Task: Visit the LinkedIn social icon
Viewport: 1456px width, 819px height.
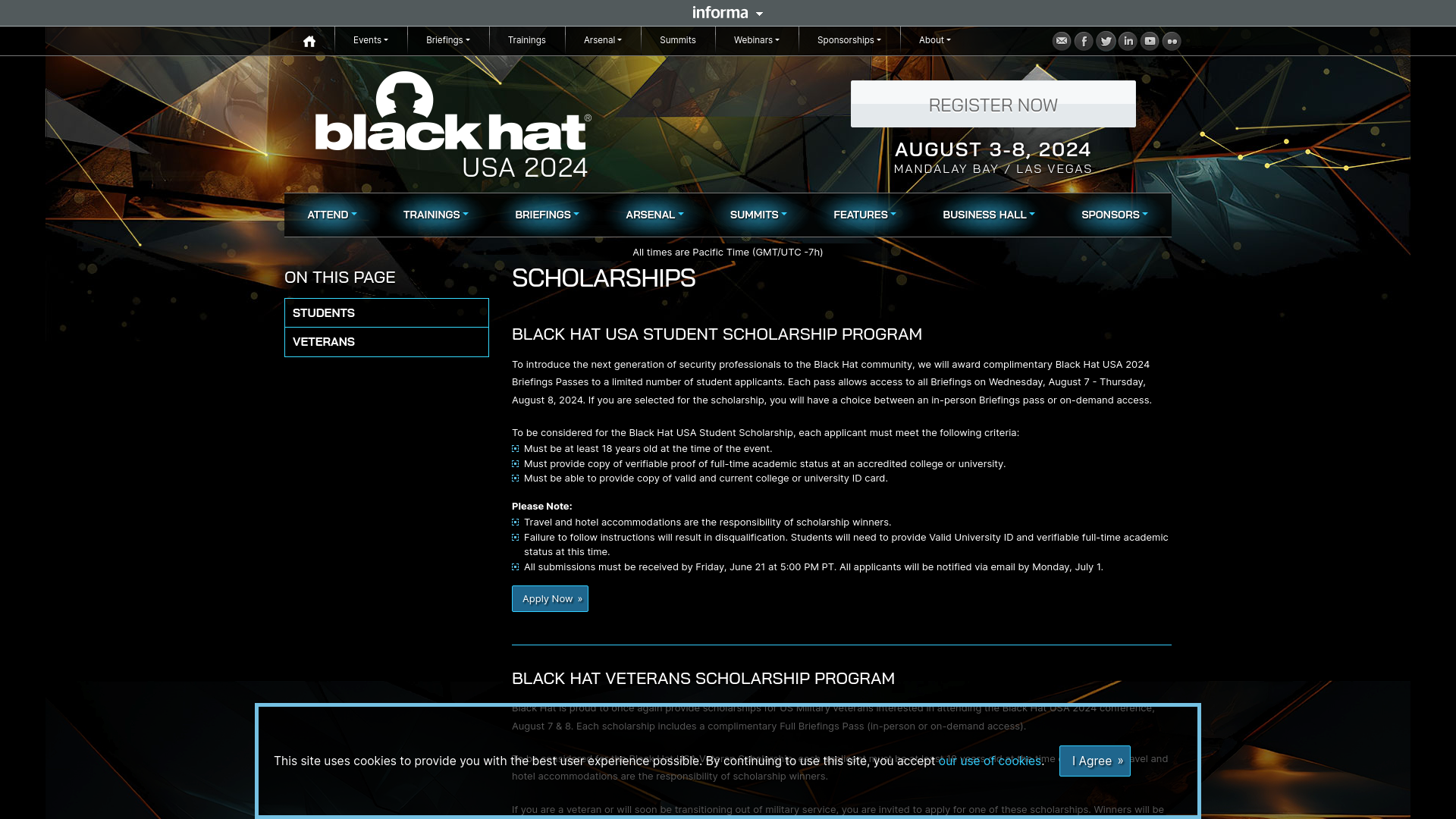Action: point(1128,41)
